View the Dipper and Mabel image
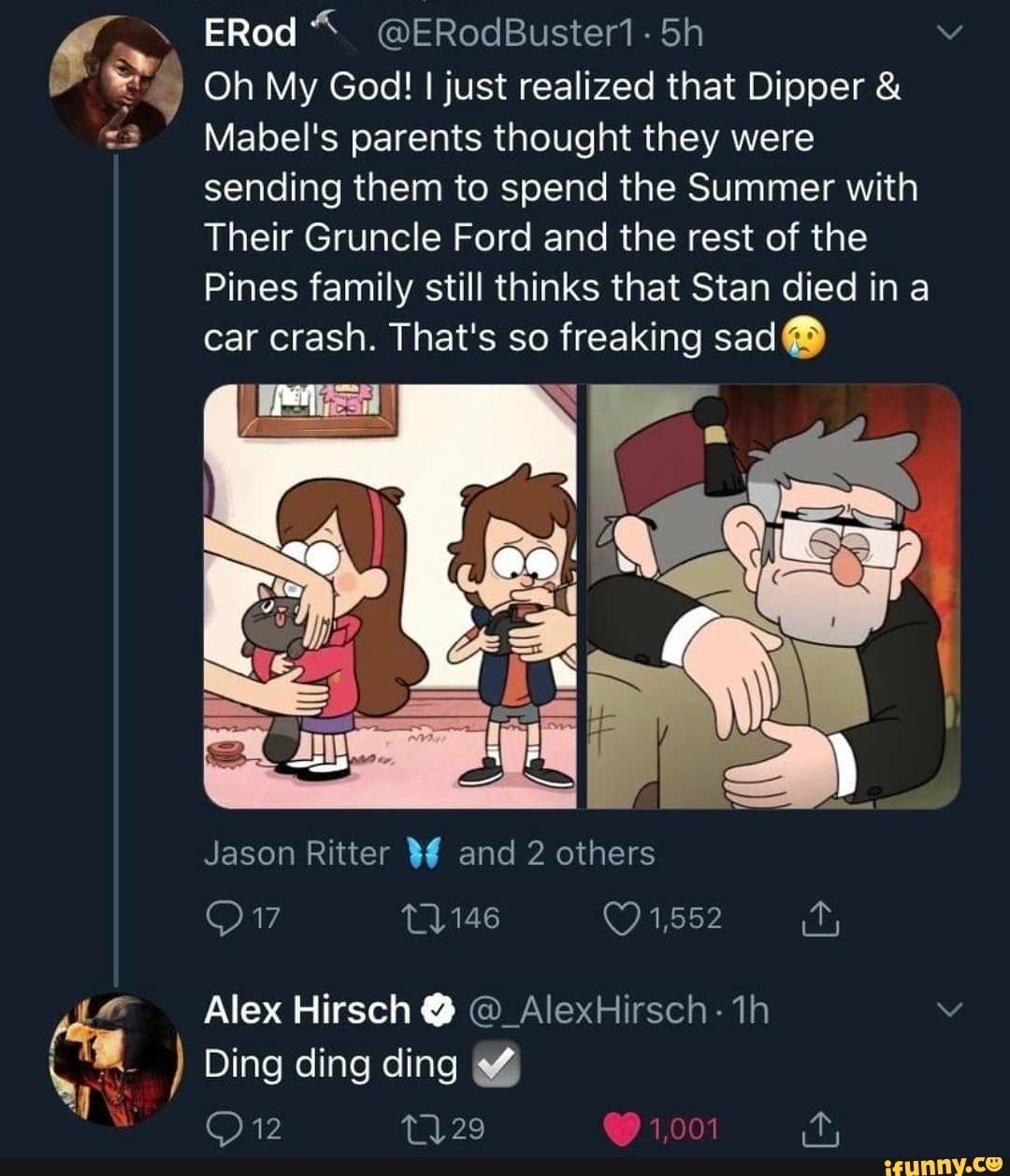The height and width of the screenshot is (1176, 1010). tap(391, 596)
